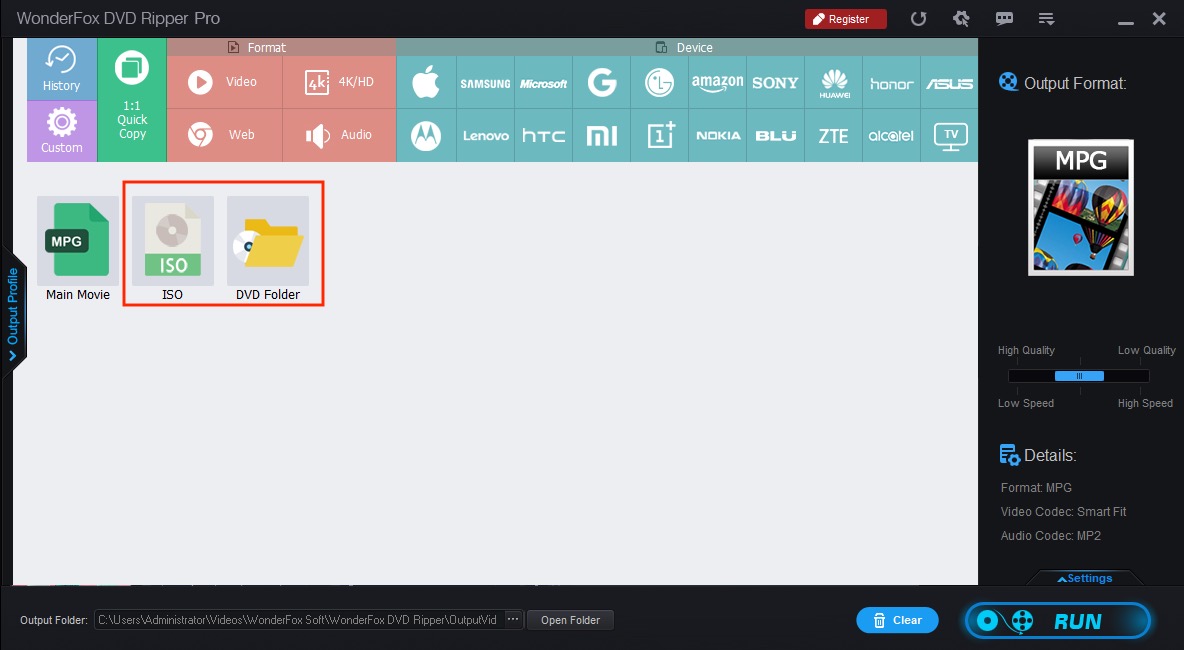The width and height of the screenshot is (1184, 650).
Task: Open the feedback chat icon in titlebar
Action: (1004, 18)
